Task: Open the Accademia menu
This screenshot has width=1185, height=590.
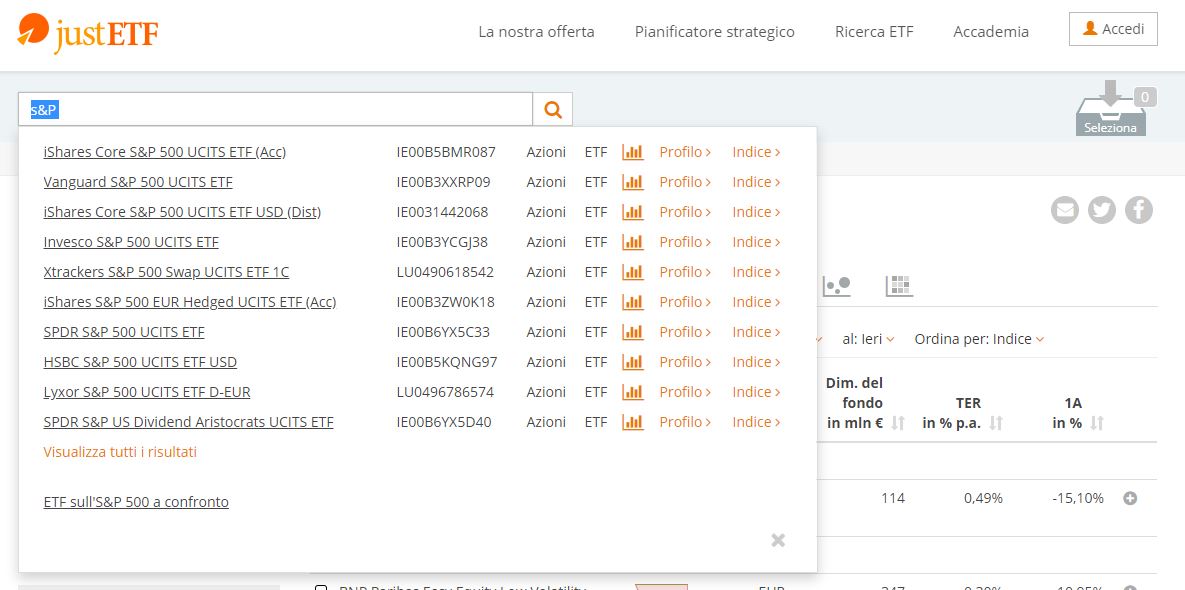Action: 991,32
